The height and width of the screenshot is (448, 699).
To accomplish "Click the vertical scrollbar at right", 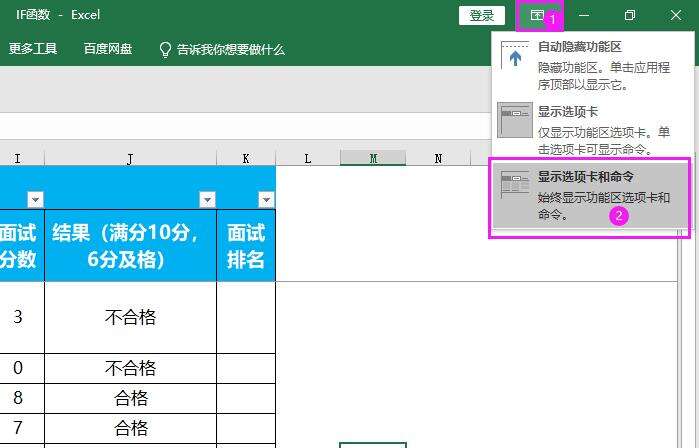I will pos(687,339).
